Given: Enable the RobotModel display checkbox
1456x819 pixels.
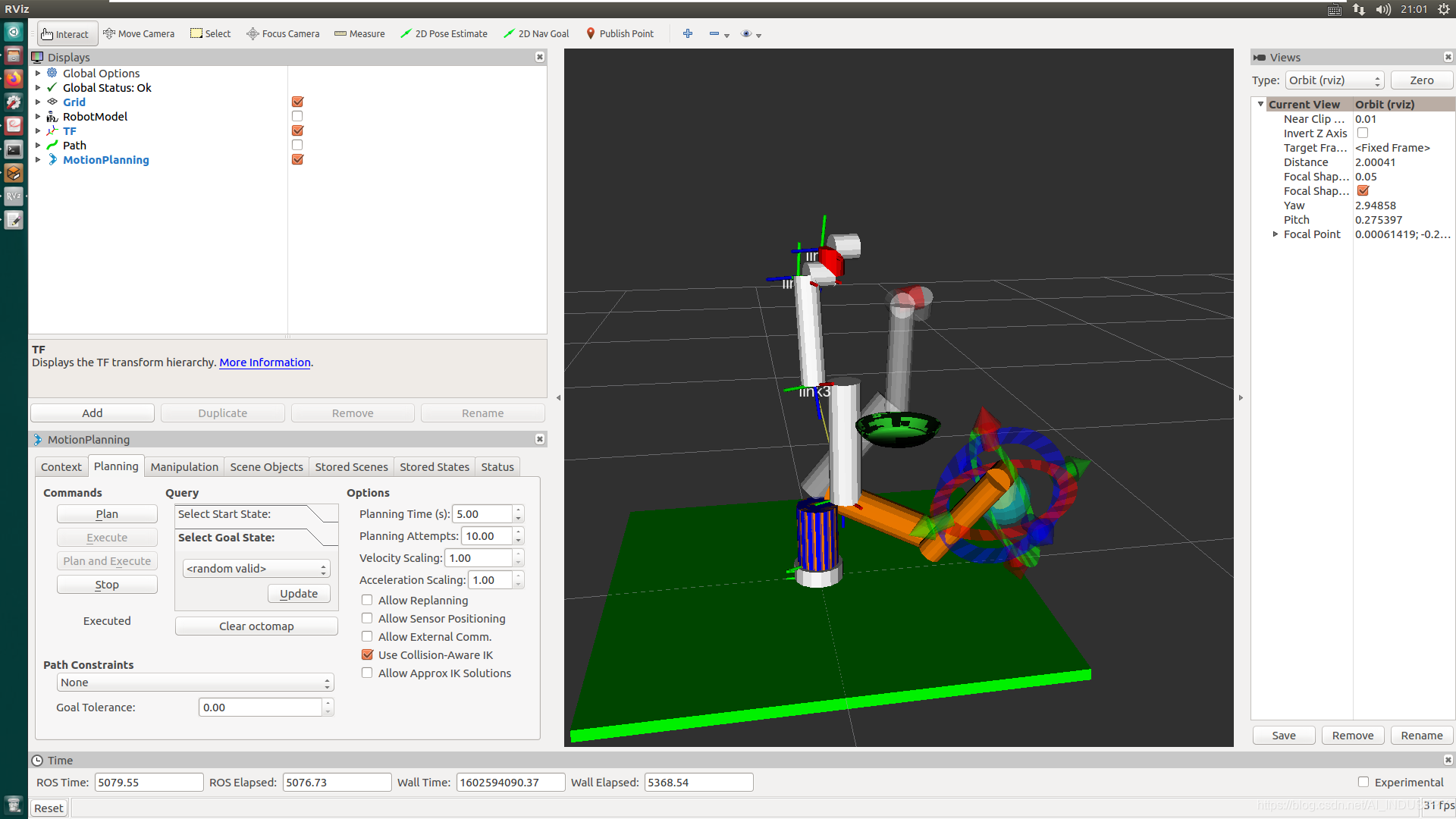Looking at the screenshot, I should coord(297,116).
